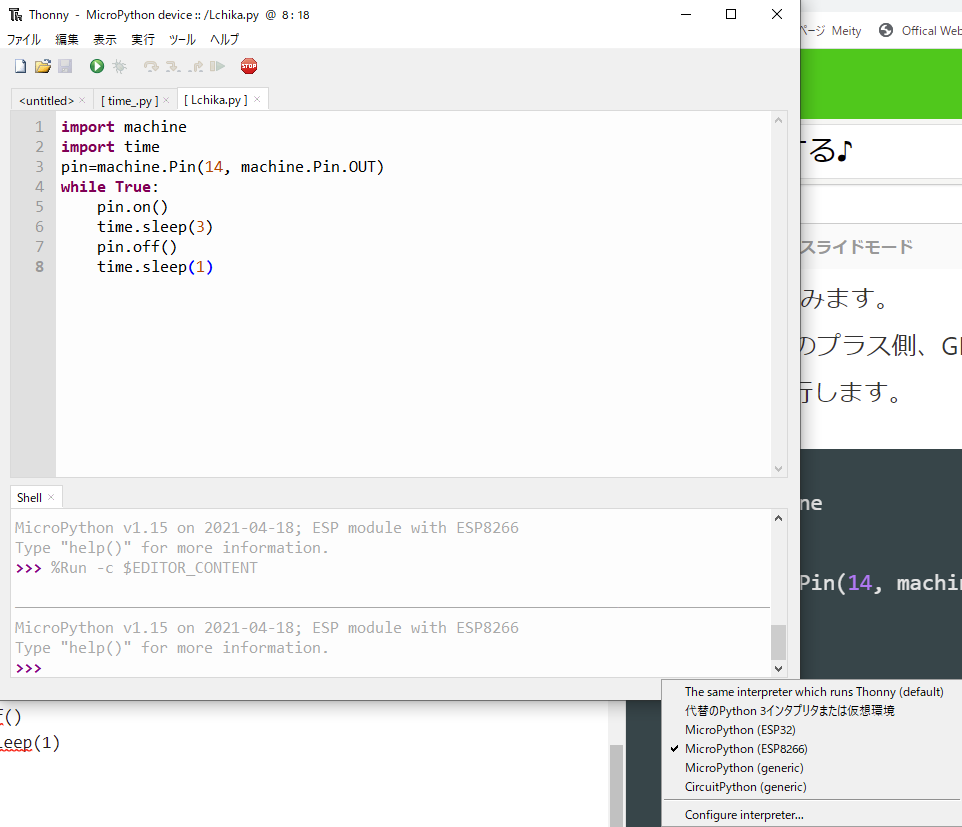Minimize the Thonny window

pyautogui.click(x=686, y=14)
